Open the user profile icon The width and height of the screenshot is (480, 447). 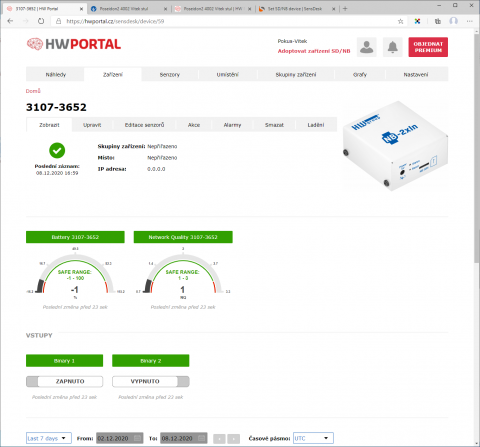coord(367,47)
